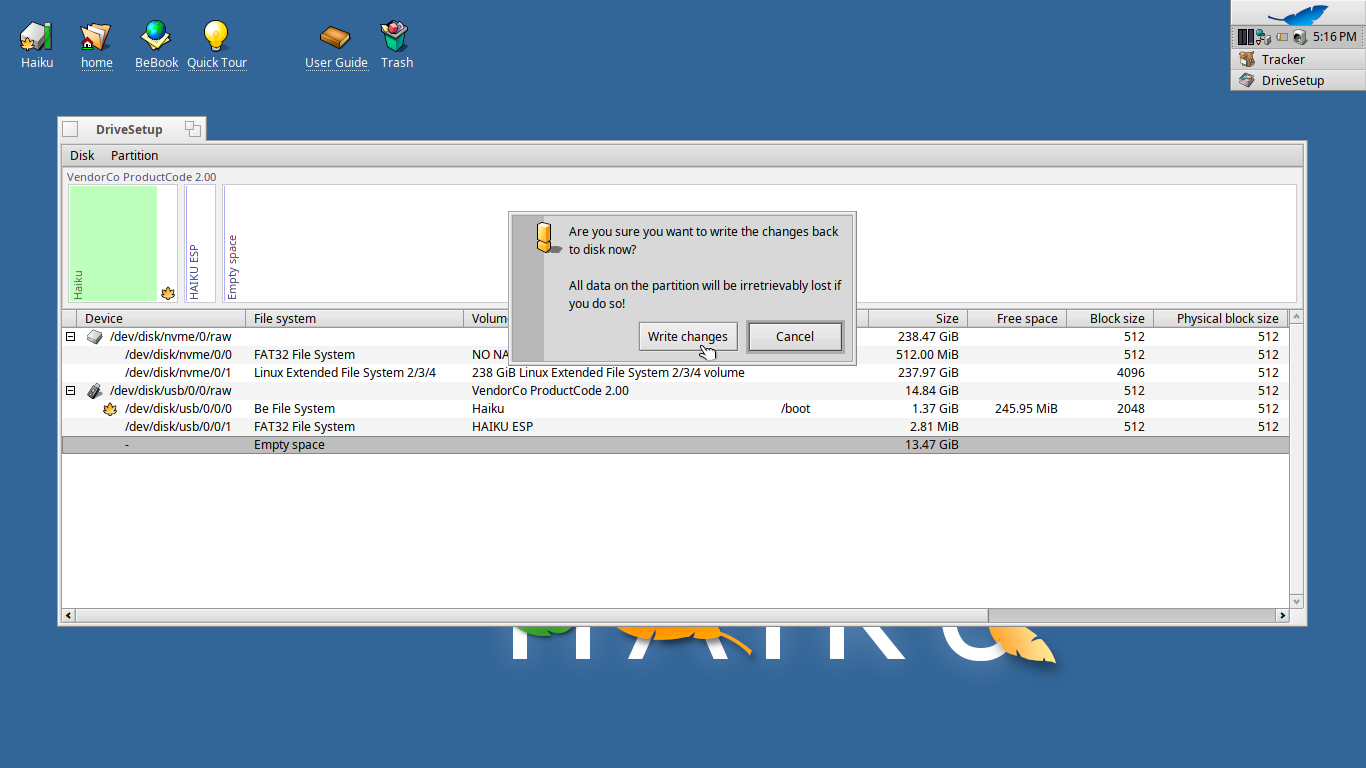Open the Haiku desktop volume icon
The width and height of the screenshot is (1366, 768).
pos(36,37)
